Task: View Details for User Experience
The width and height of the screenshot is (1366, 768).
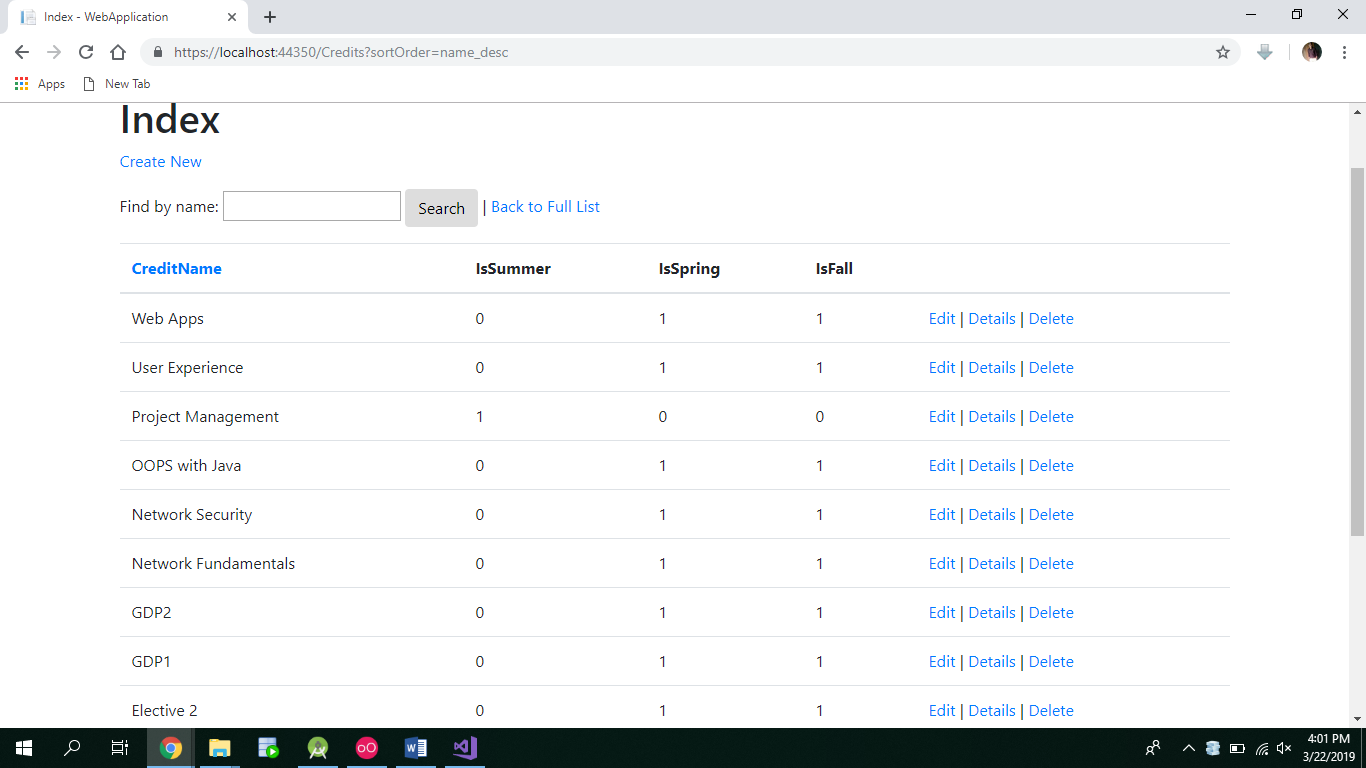Action: [x=992, y=368]
